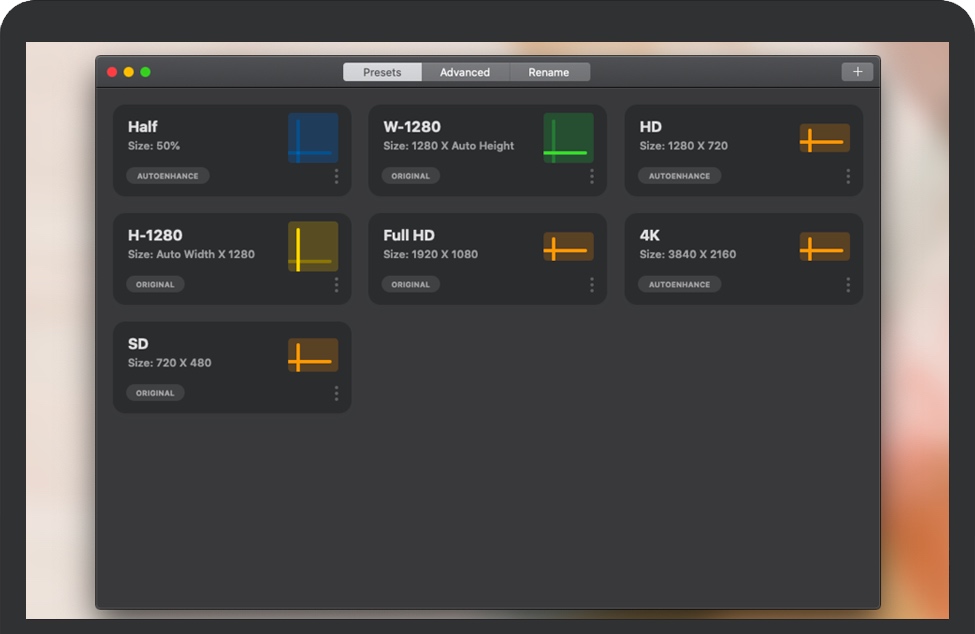Screen dimensions: 975x634
Task: Click the green width icon on W-1280 preset
Action: pyautogui.click(x=568, y=138)
